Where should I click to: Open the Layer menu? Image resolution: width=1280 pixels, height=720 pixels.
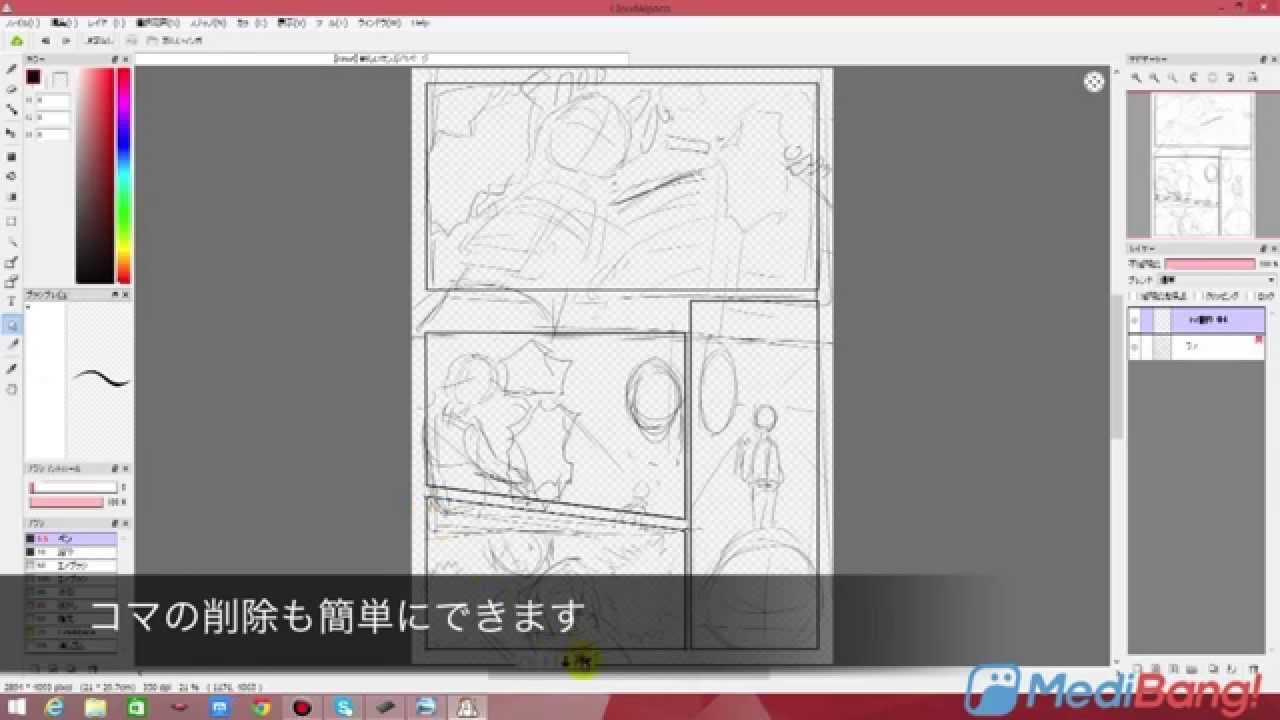(105, 22)
